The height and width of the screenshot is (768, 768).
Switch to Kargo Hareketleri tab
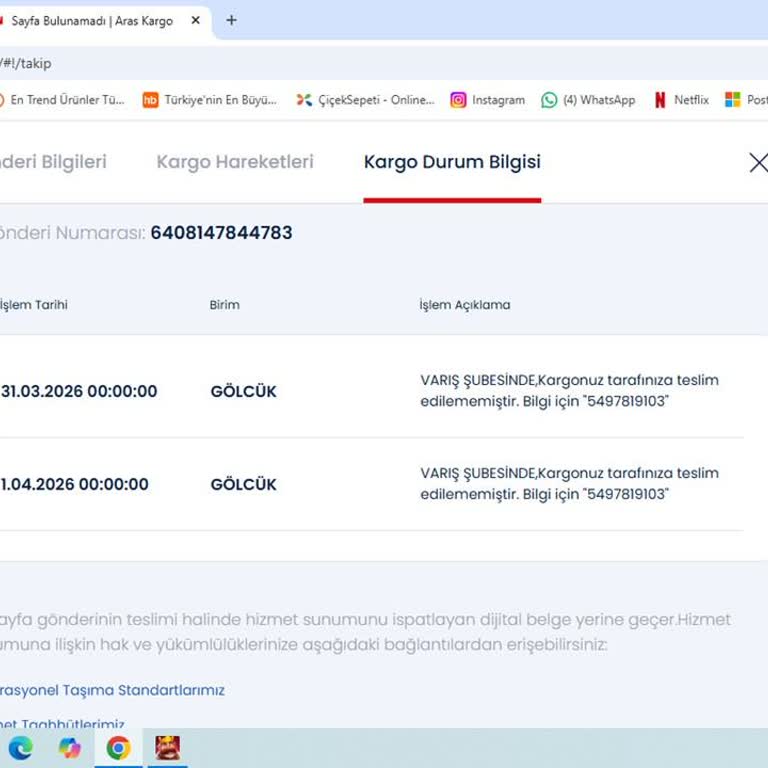235,162
